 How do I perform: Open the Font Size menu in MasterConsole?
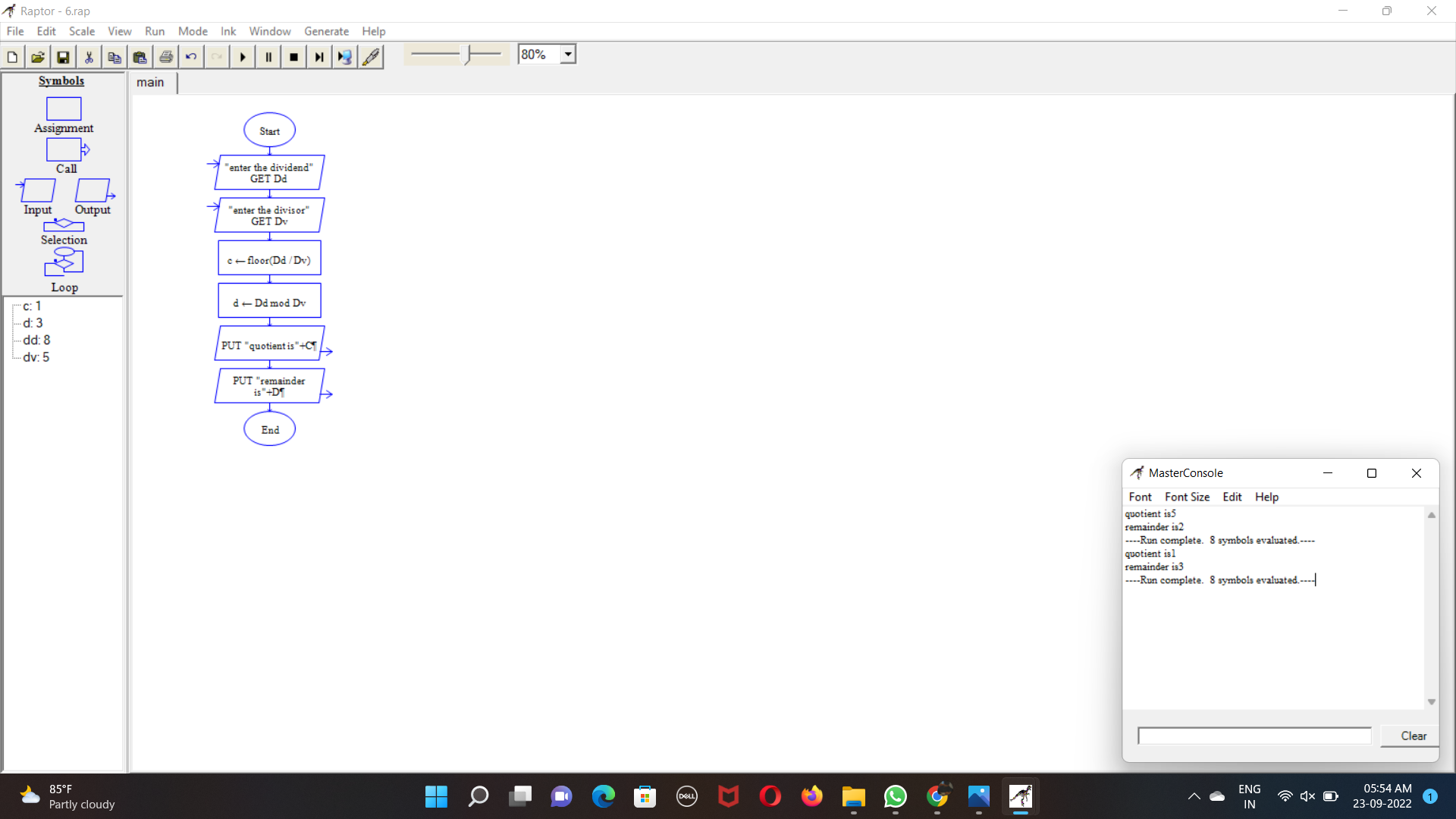[1187, 497]
